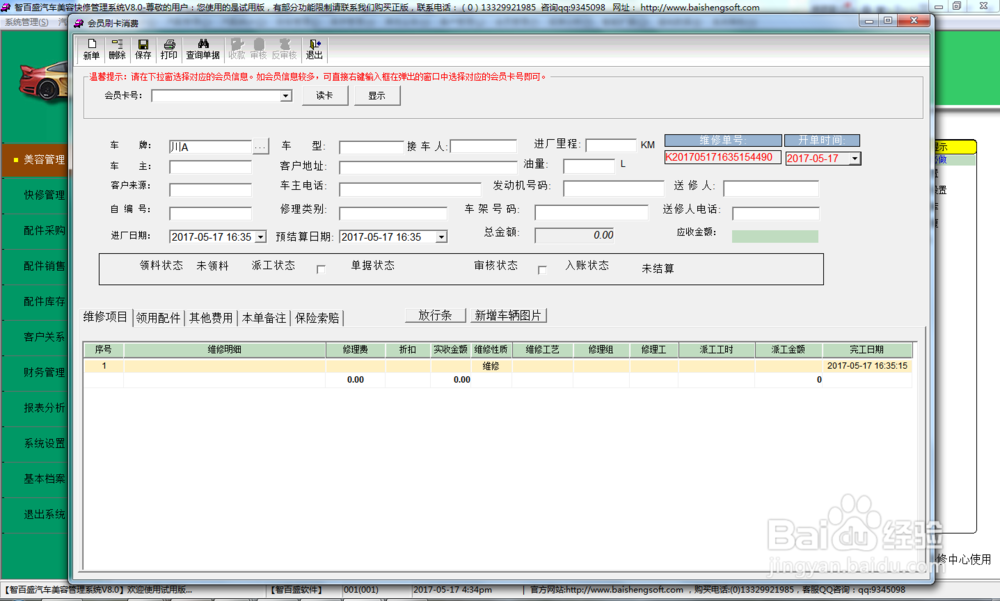
Task: Click the 车主 input field
Action: (210, 167)
